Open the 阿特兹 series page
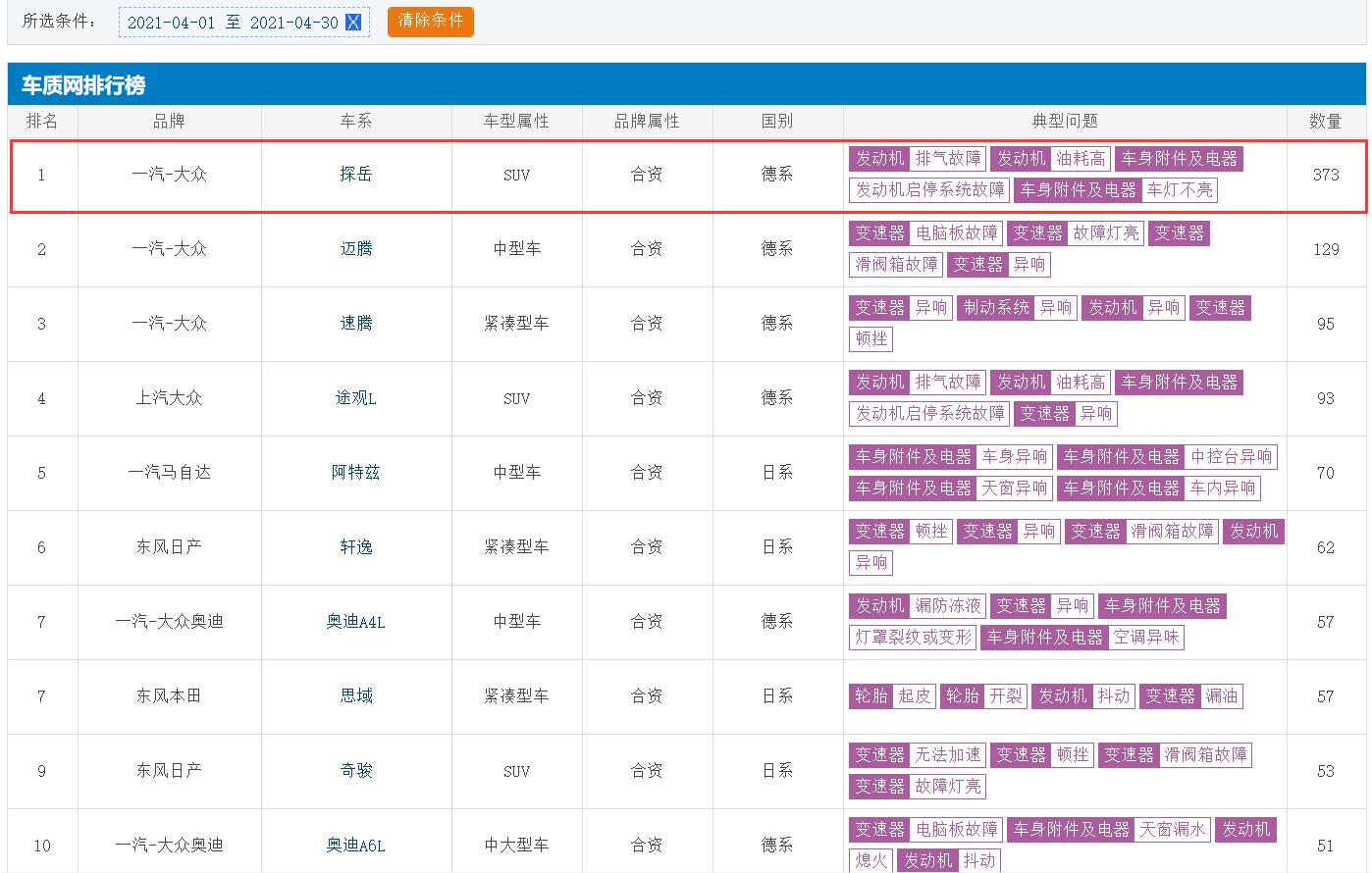The image size is (1372, 873). coord(356,473)
